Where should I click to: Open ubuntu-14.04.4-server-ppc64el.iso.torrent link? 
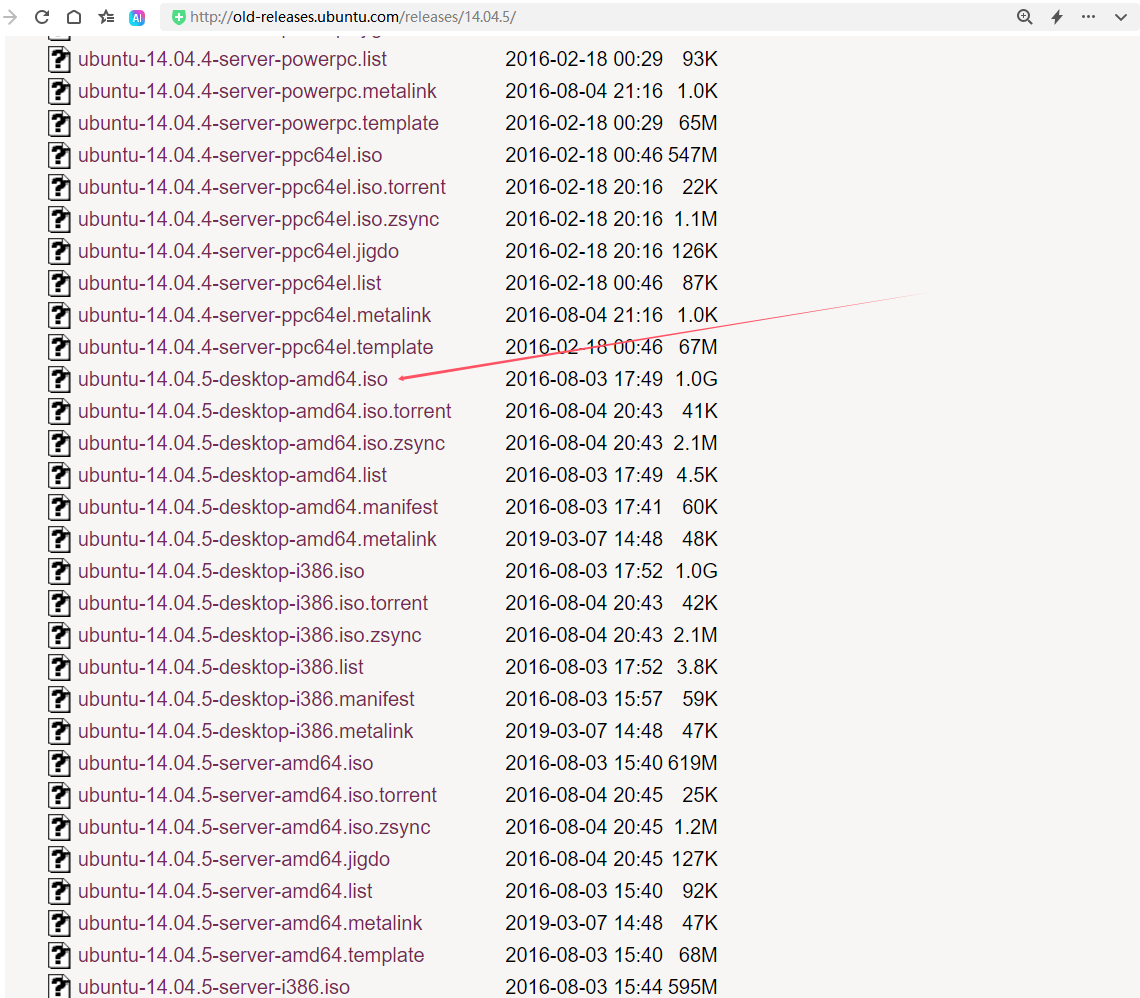point(262,187)
